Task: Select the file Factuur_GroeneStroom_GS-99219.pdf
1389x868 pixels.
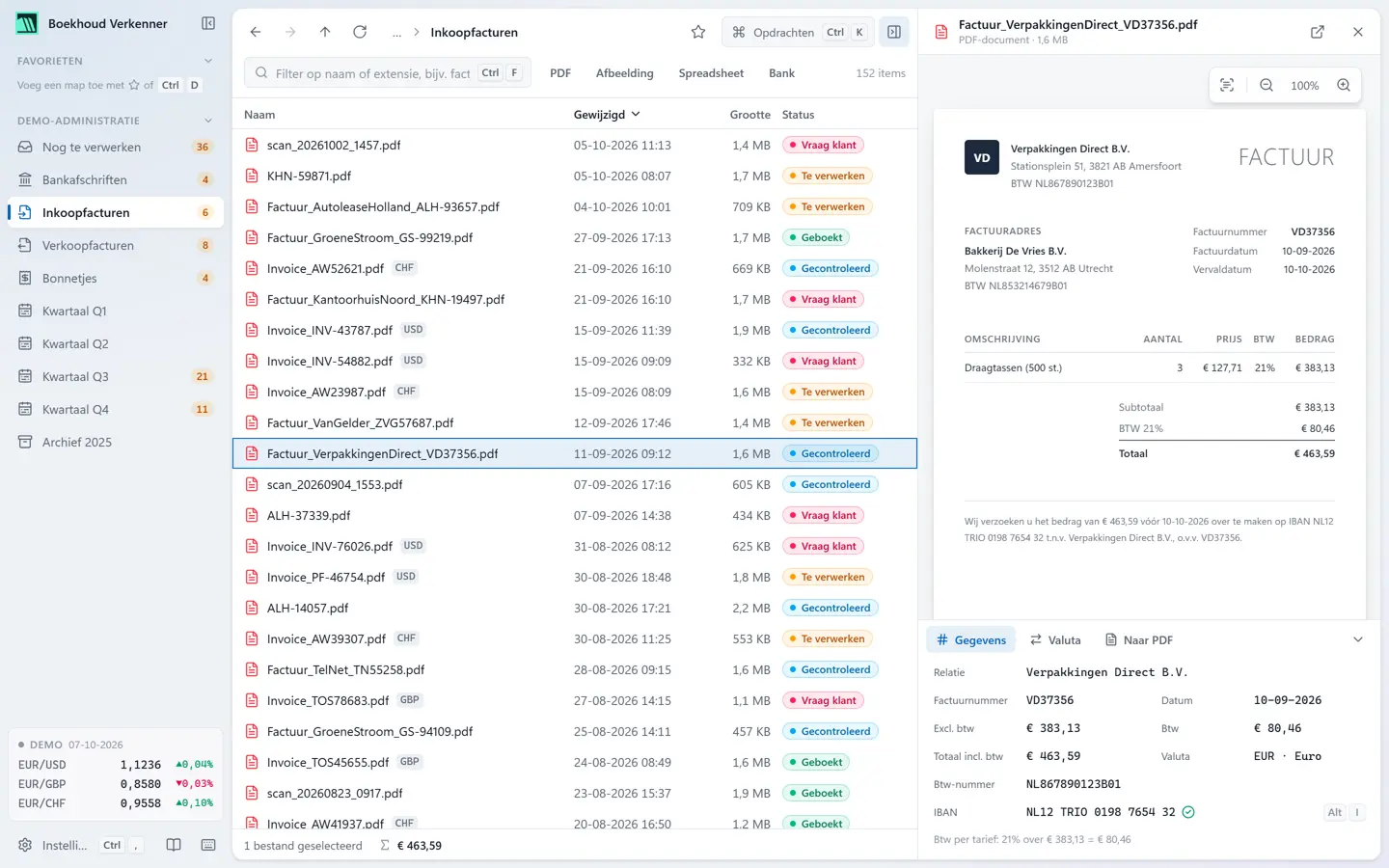Action: coord(575,237)
